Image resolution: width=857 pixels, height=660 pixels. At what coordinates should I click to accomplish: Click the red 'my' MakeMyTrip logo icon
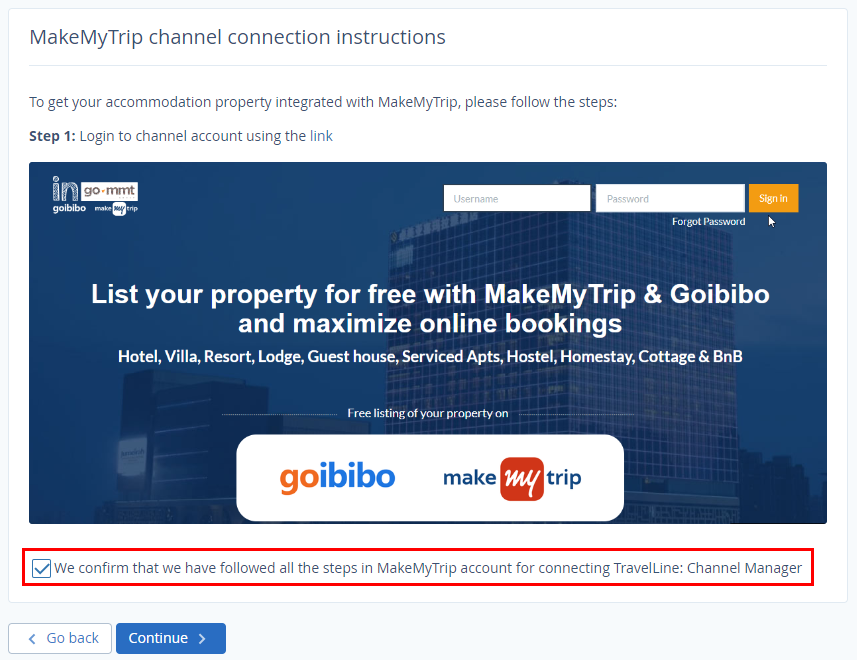point(521,479)
